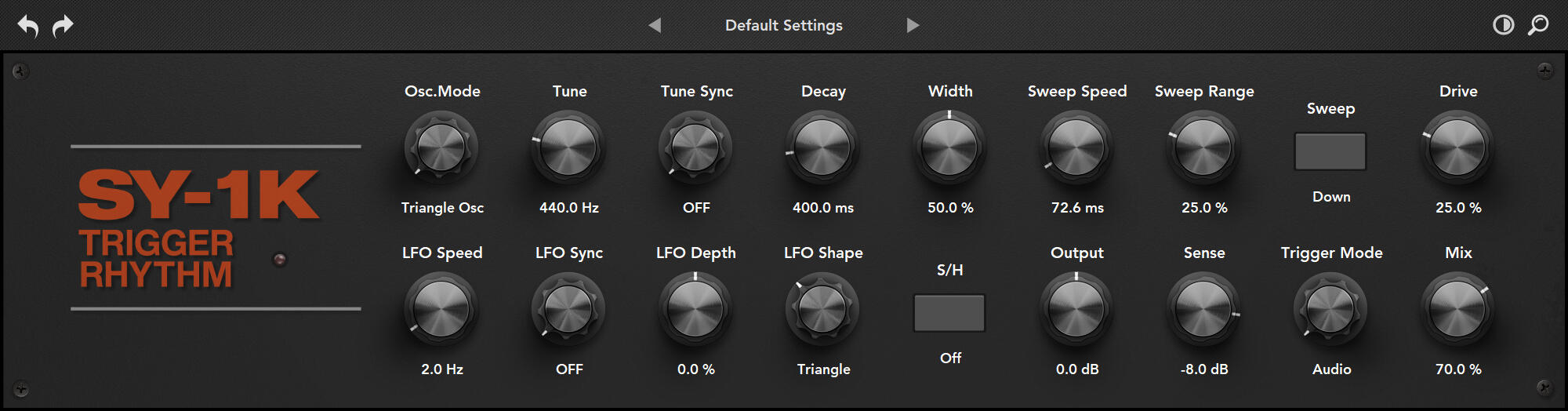Click the 400.0 ms Decay value
This screenshot has width=1568, height=411.
point(823,208)
